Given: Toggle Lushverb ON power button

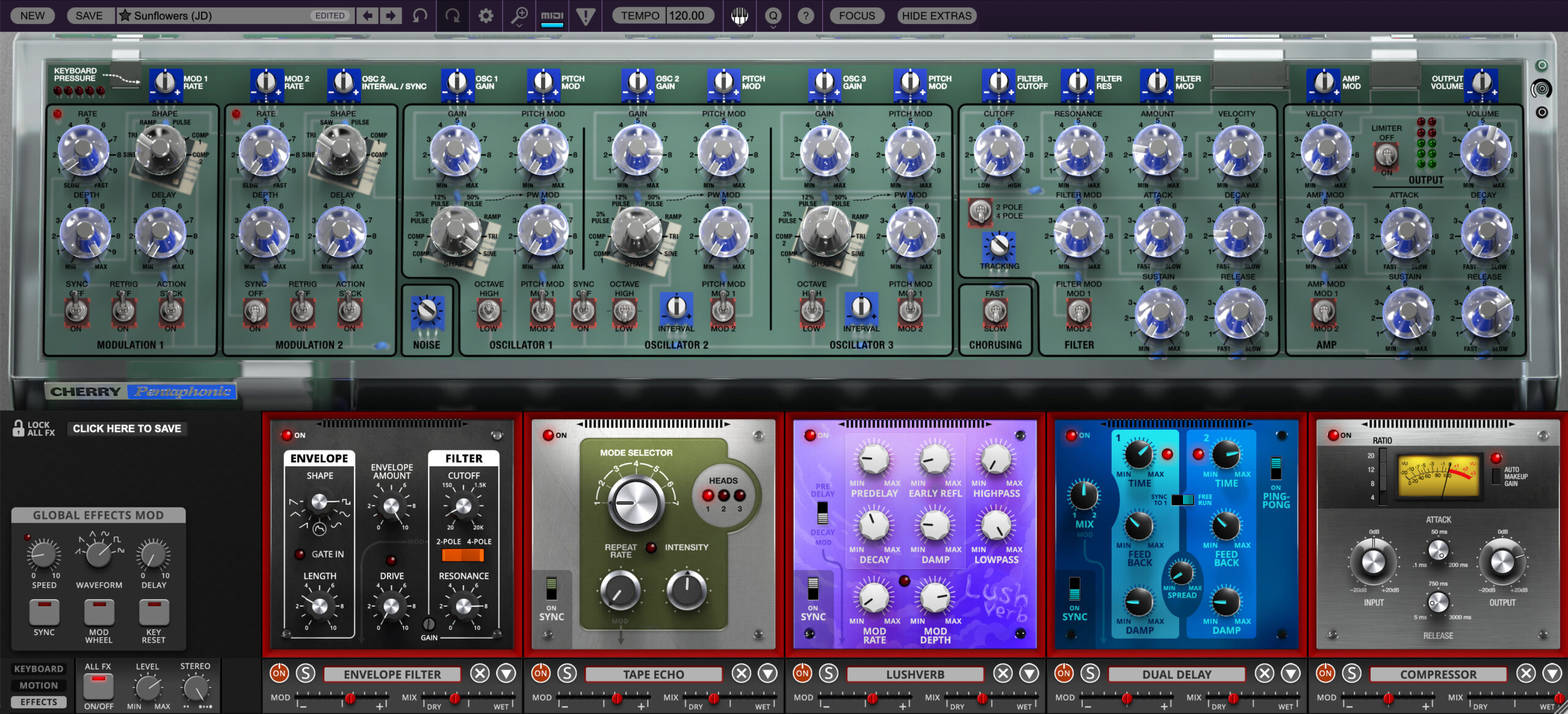Looking at the screenshot, I should (802, 673).
